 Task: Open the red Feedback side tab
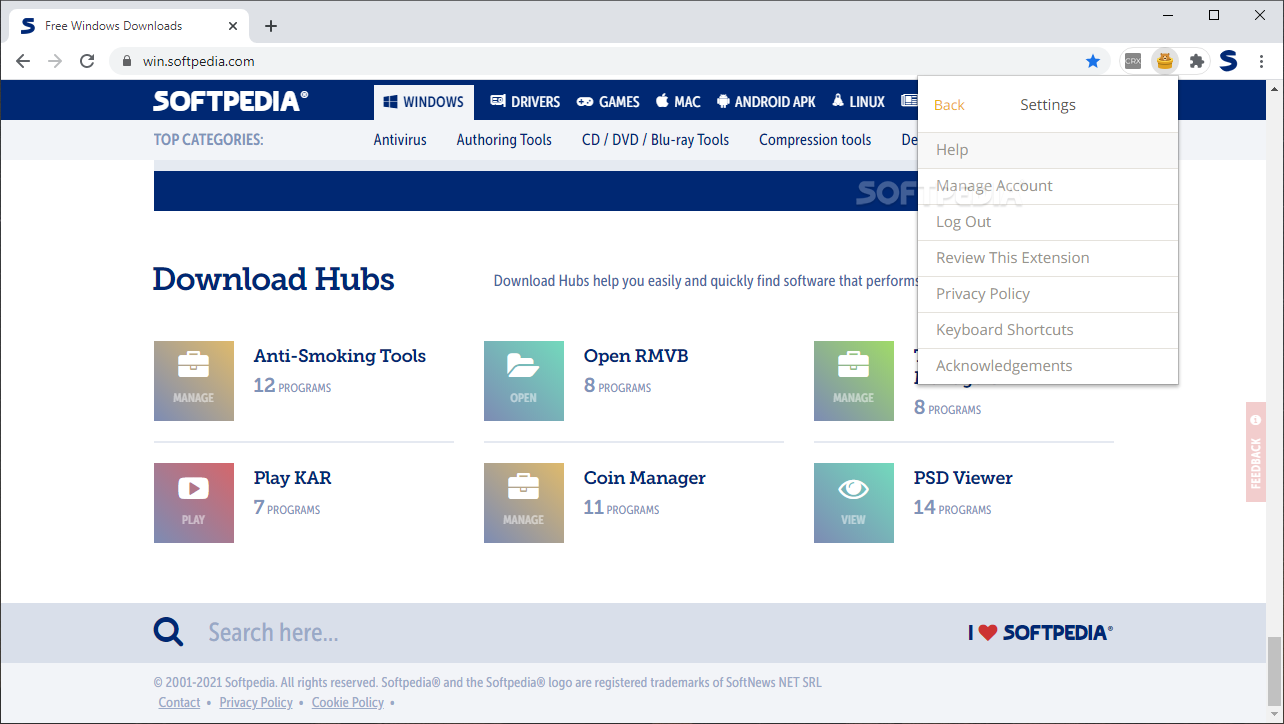coord(1256,452)
